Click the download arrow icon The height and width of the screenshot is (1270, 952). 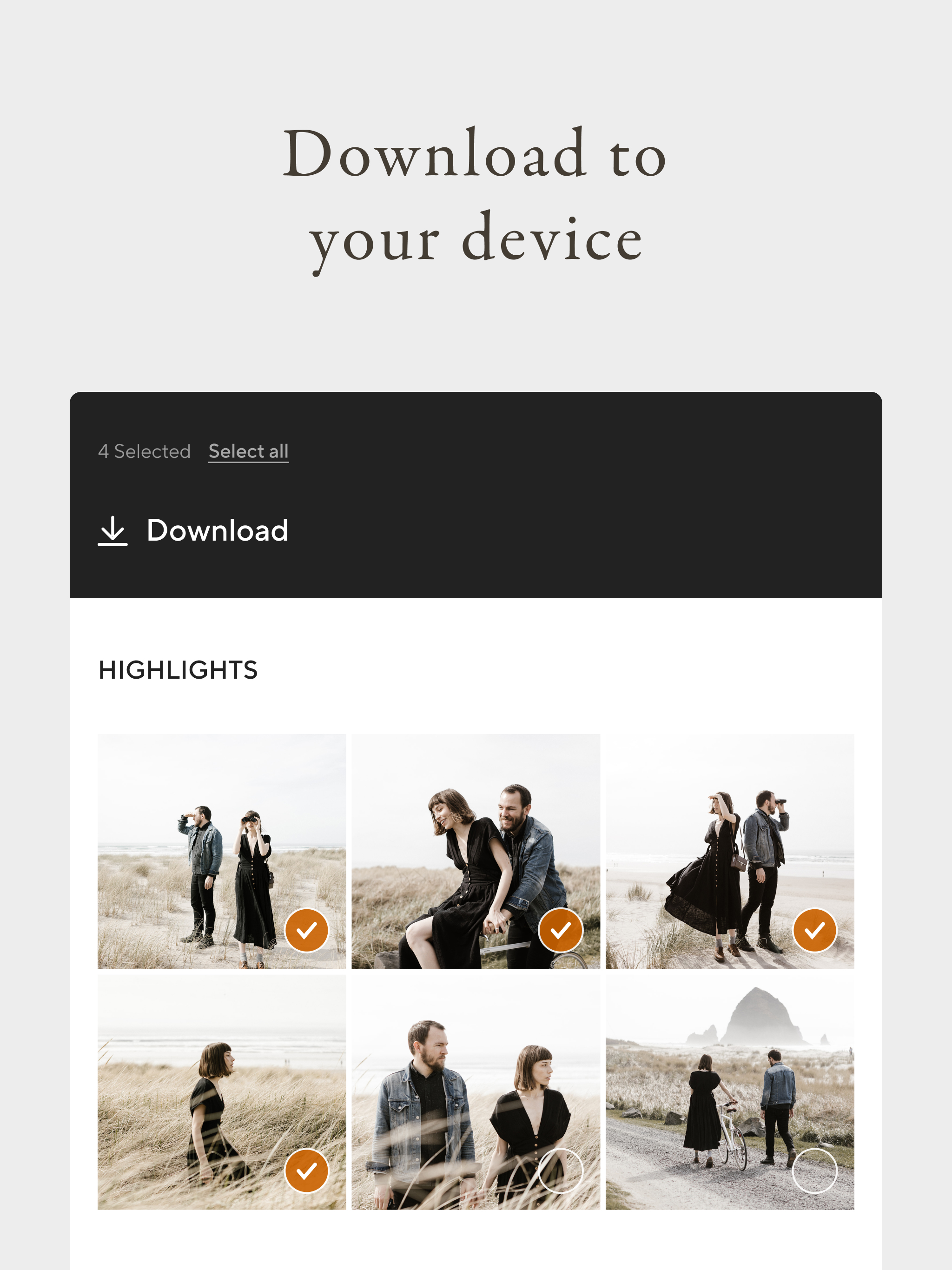112,530
